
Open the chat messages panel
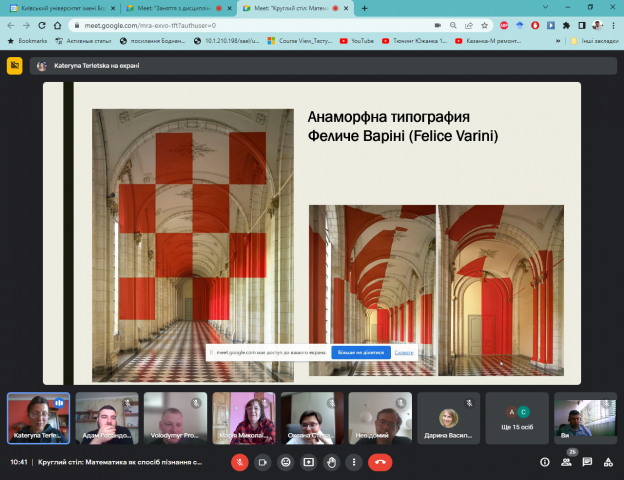coord(589,462)
